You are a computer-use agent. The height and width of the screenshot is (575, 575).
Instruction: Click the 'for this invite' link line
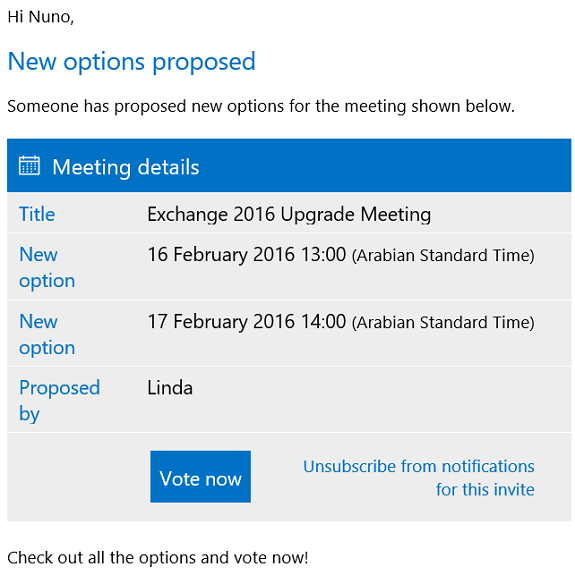[x=485, y=490]
